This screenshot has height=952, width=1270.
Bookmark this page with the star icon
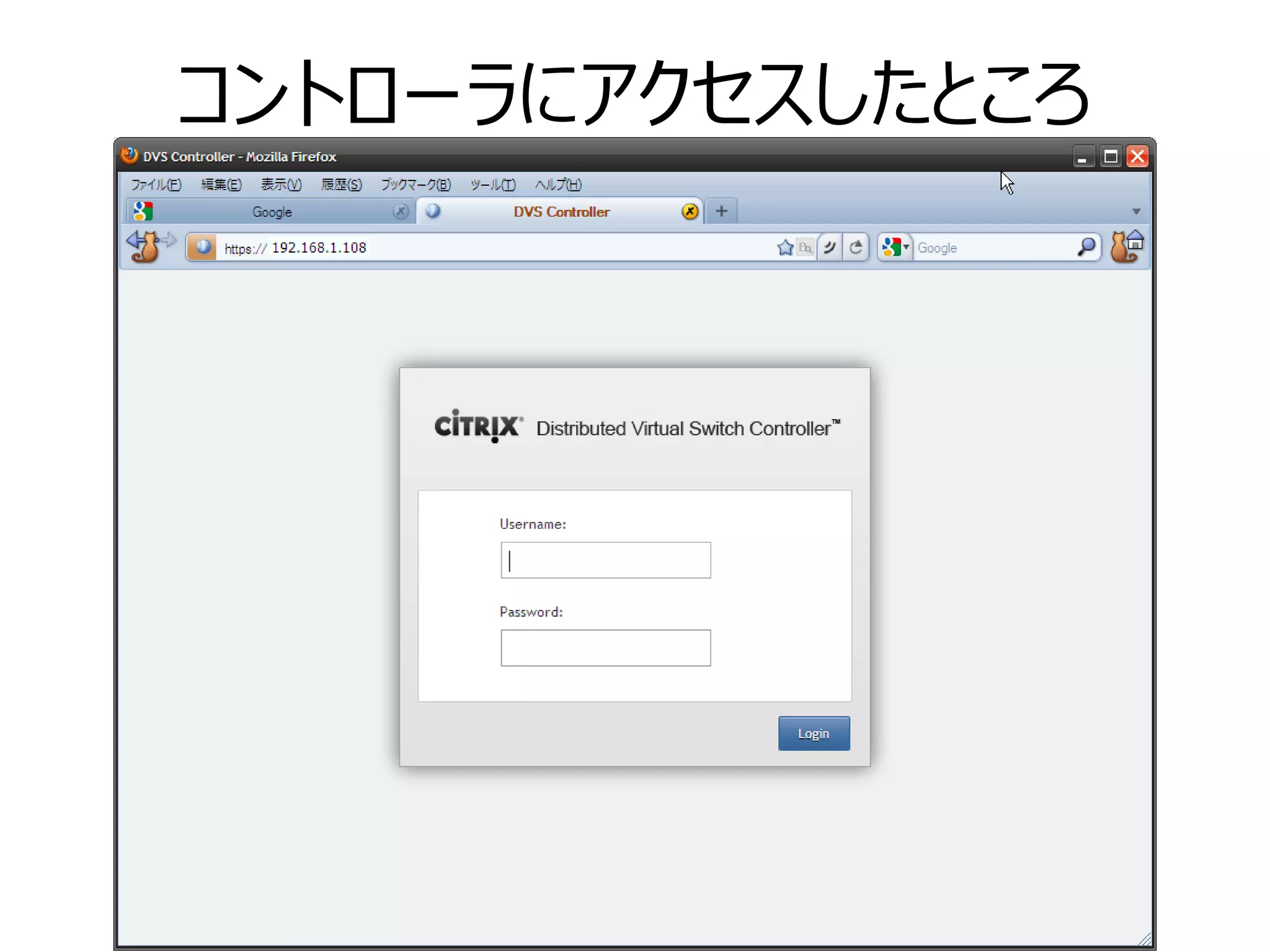(785, 247)
